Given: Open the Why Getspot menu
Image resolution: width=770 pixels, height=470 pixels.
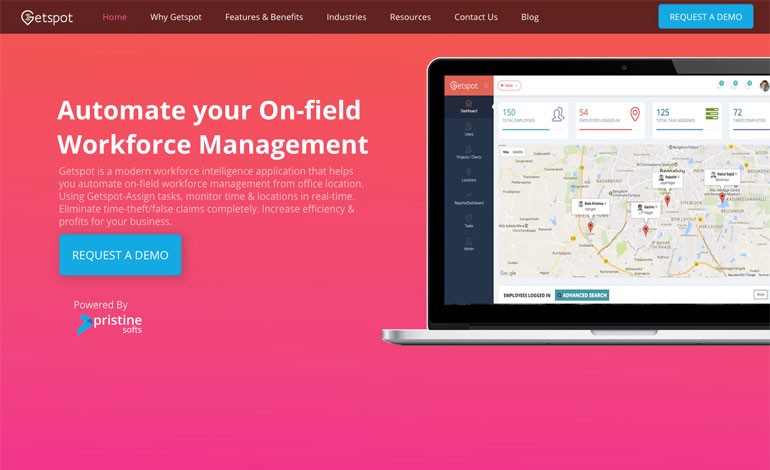Looking at the screenshot, I should point(176,17).
